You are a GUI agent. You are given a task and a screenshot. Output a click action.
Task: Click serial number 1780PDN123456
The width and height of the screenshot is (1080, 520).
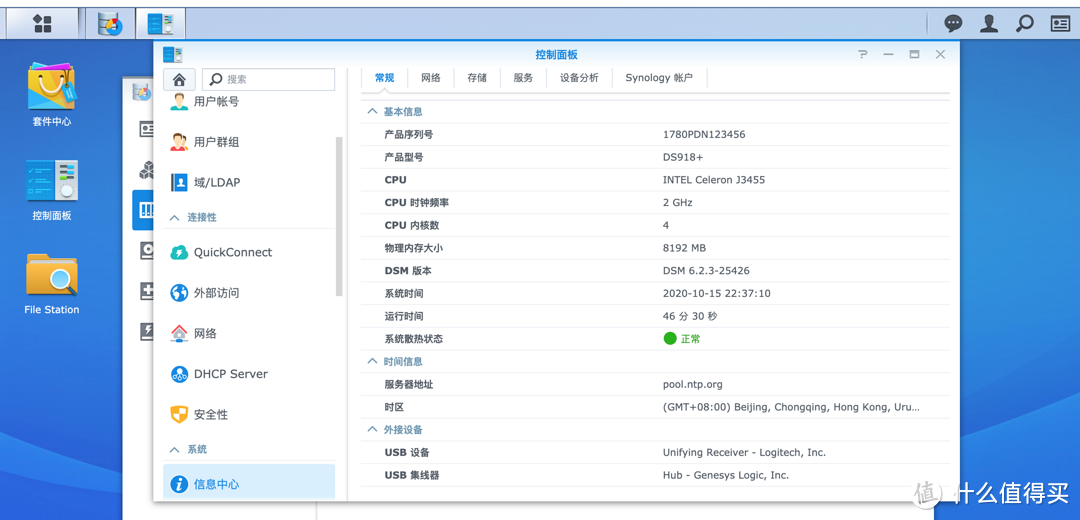[x=704, y=134]
